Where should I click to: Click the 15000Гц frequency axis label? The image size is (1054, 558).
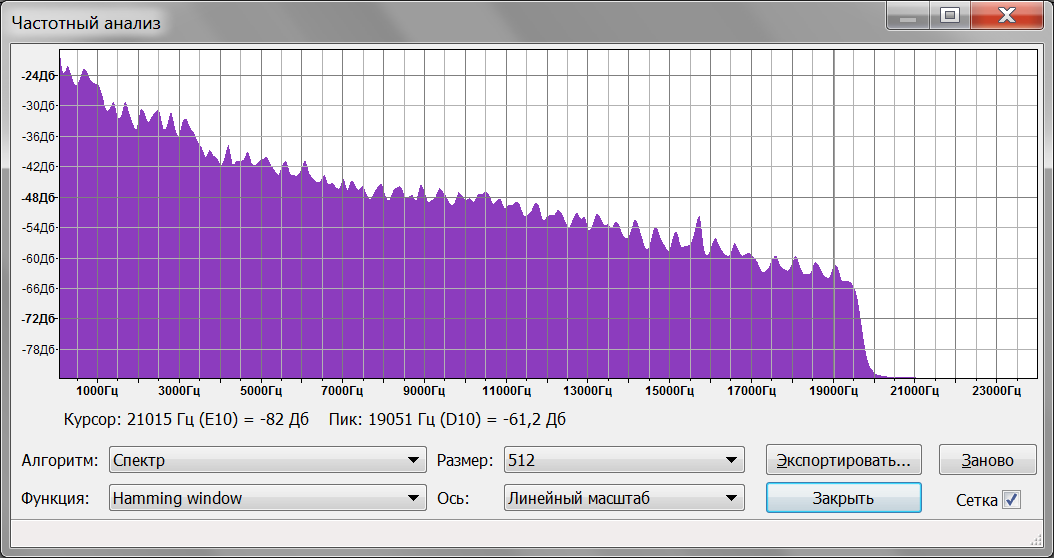(x=669, y=390)
